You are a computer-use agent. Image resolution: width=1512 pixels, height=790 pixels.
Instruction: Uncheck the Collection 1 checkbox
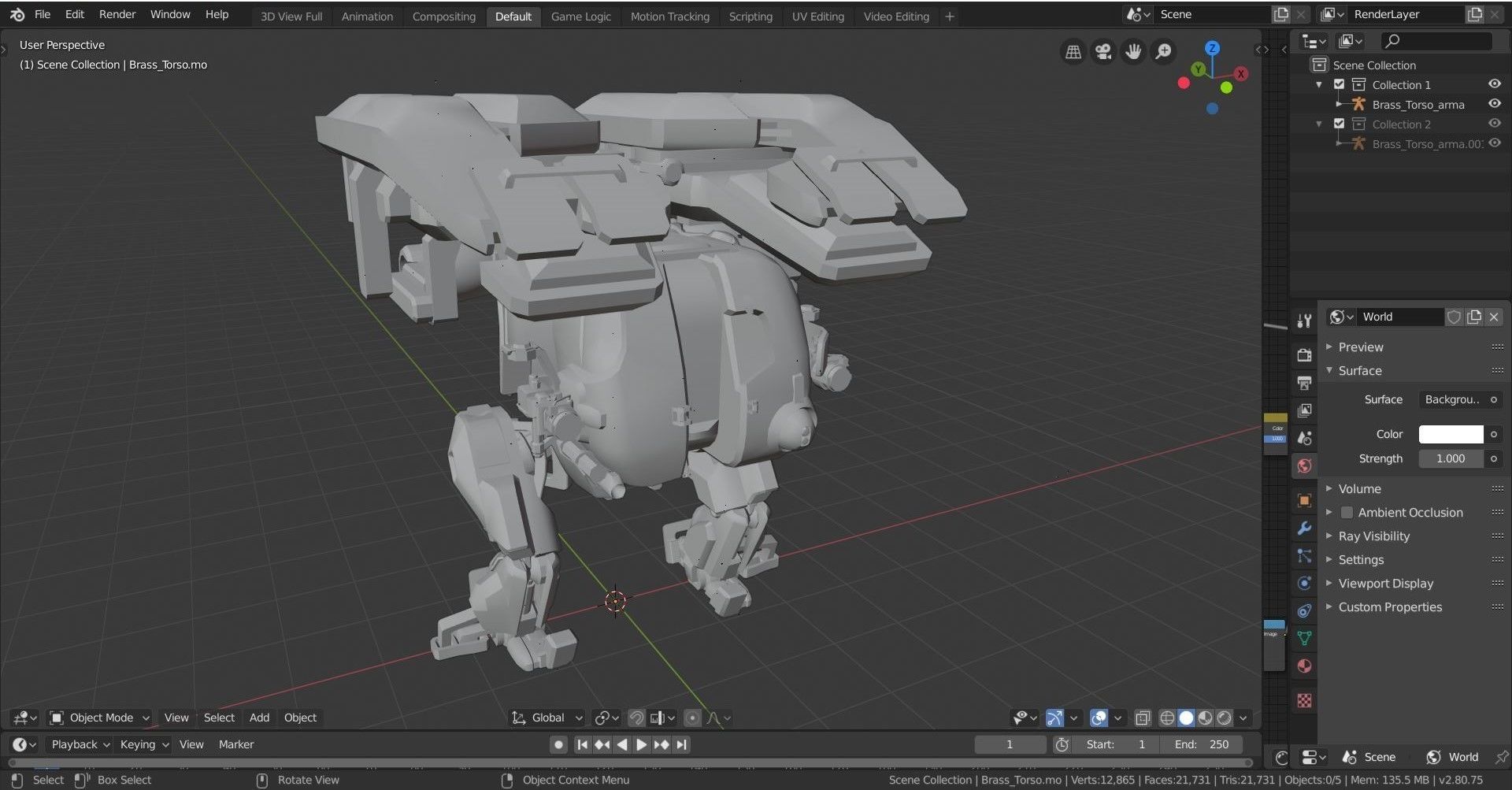point(1339,84)
